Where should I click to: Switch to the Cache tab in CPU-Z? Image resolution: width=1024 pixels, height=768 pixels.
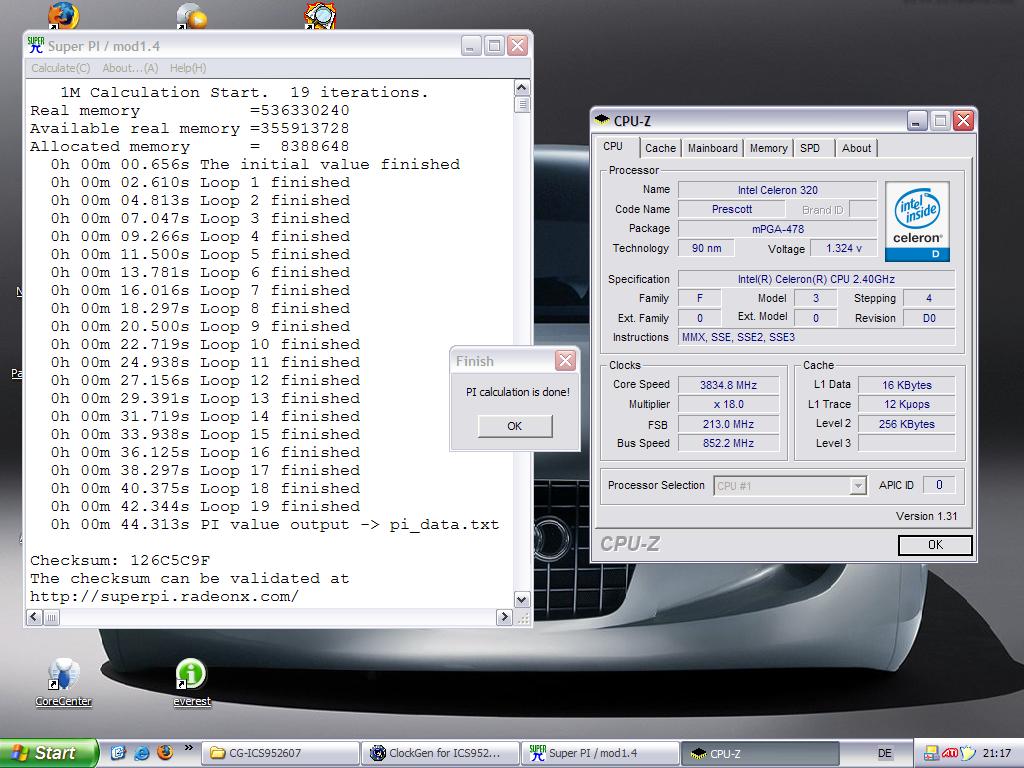coord(660,148)
